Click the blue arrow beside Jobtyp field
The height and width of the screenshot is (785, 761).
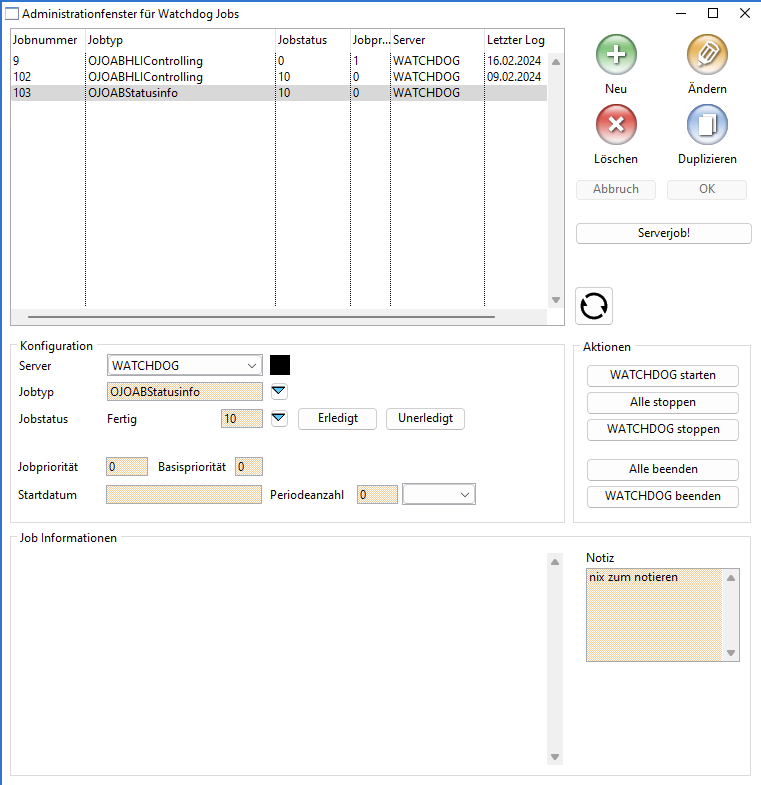point(279,391)
